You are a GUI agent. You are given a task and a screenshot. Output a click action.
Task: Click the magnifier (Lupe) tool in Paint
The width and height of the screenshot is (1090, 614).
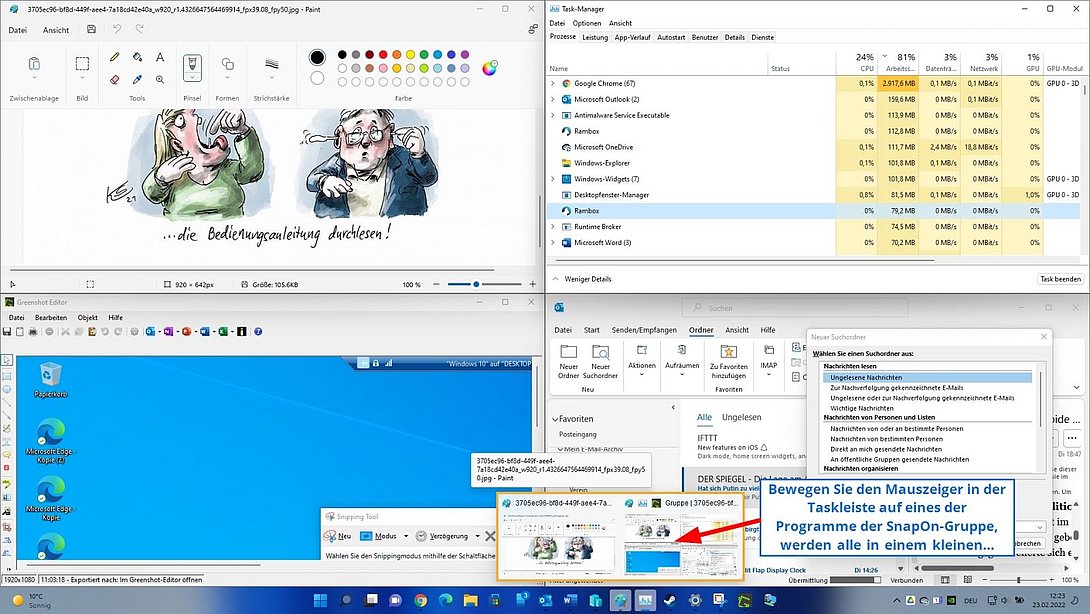[160, 79]
